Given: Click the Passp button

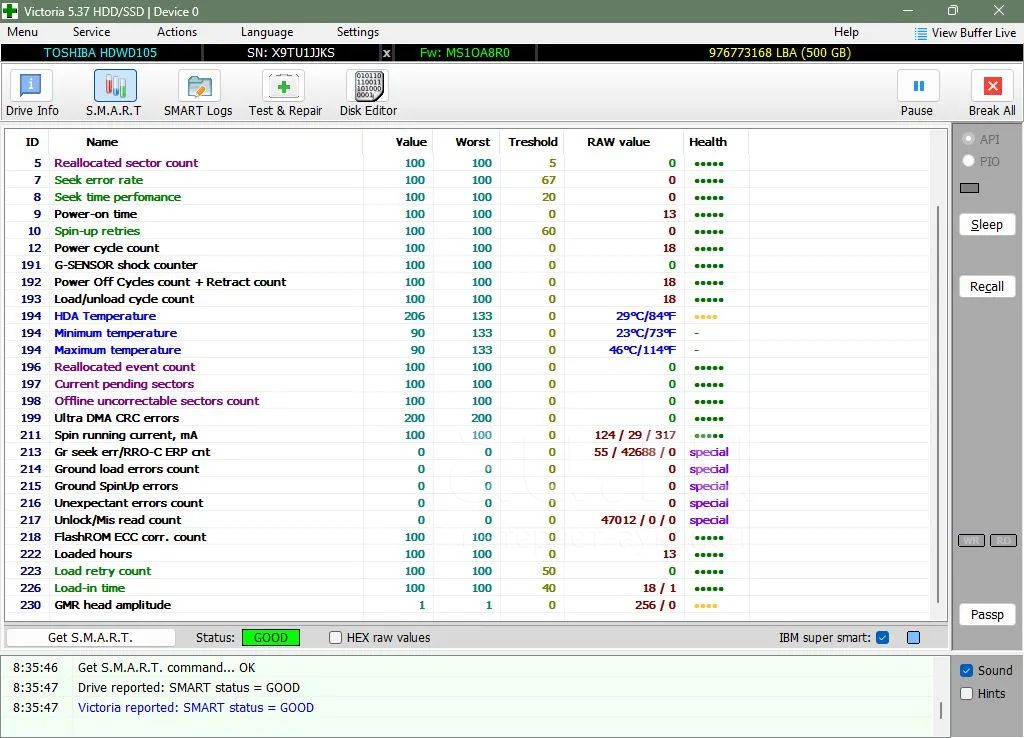Looking at the screenshot, I should click(x=986, y=614).
